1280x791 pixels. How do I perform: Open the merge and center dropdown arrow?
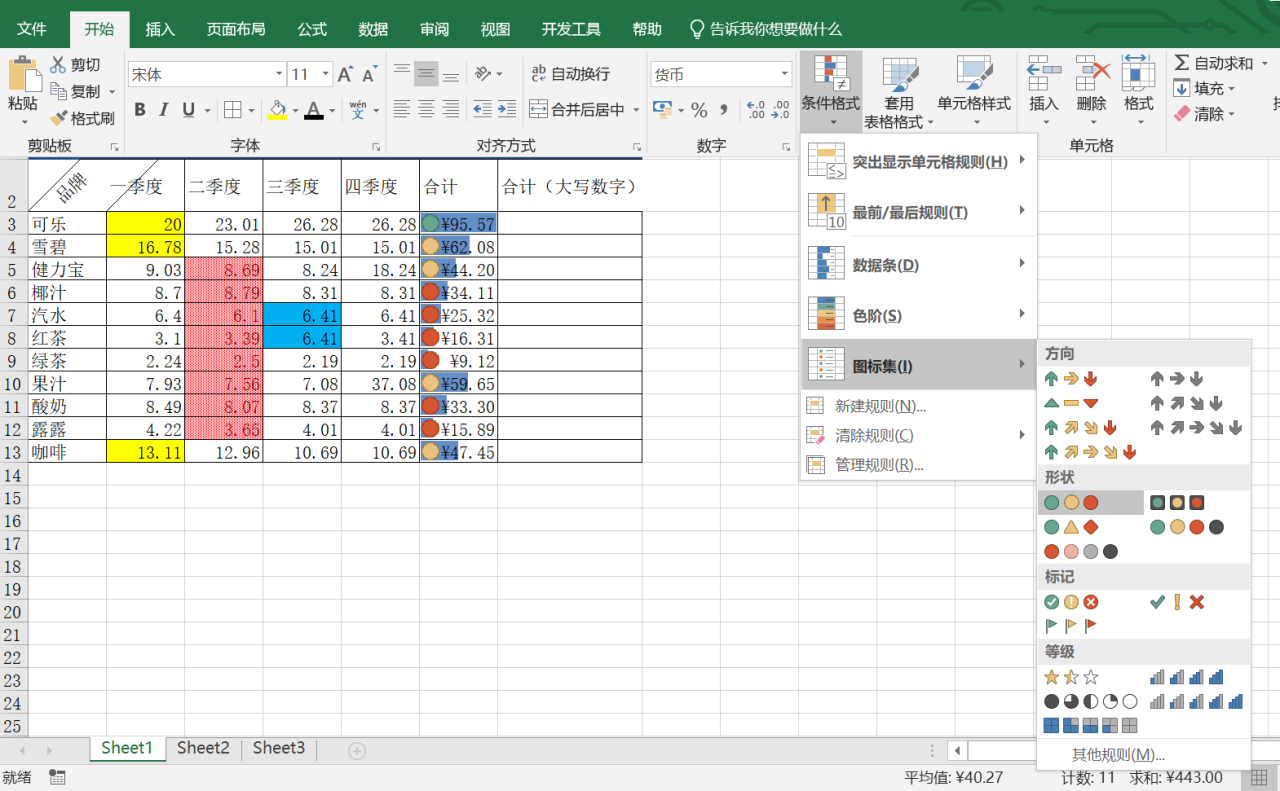[634, 110]
